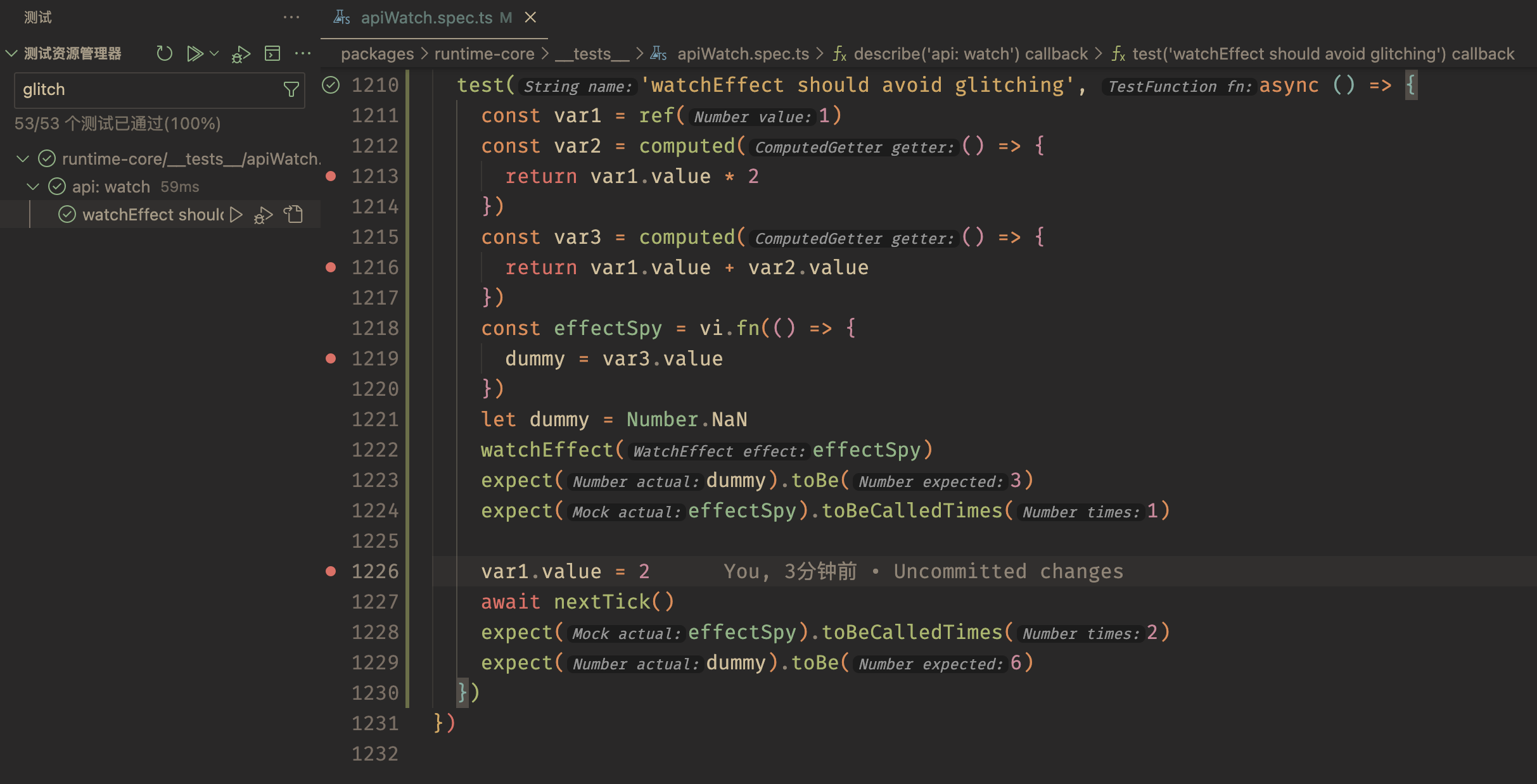The image size is (1537, 784).
Task: Collapse the 'api: watch' suite
Action: click(x=34, y=186)
